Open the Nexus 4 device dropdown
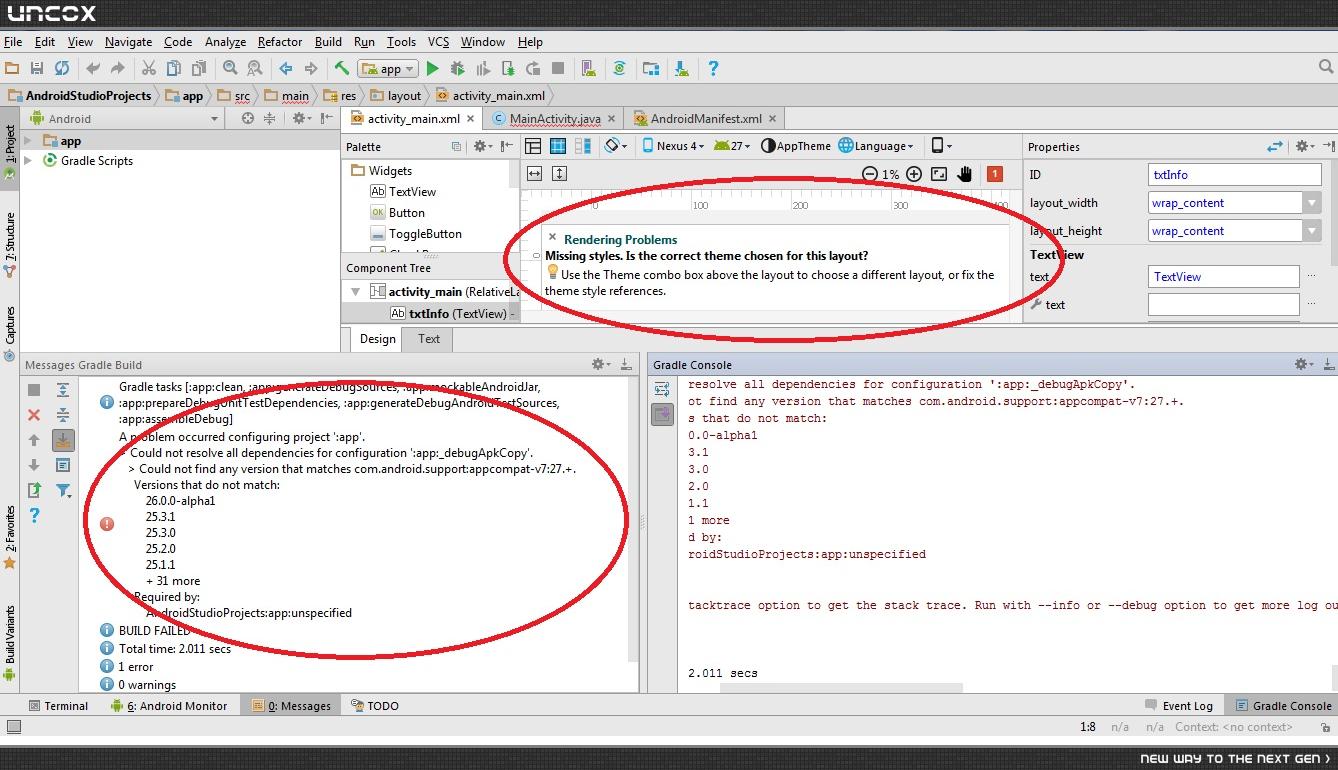Image resolution: width=1338 pixels, height=770 pixels. (x=672, y=146)
